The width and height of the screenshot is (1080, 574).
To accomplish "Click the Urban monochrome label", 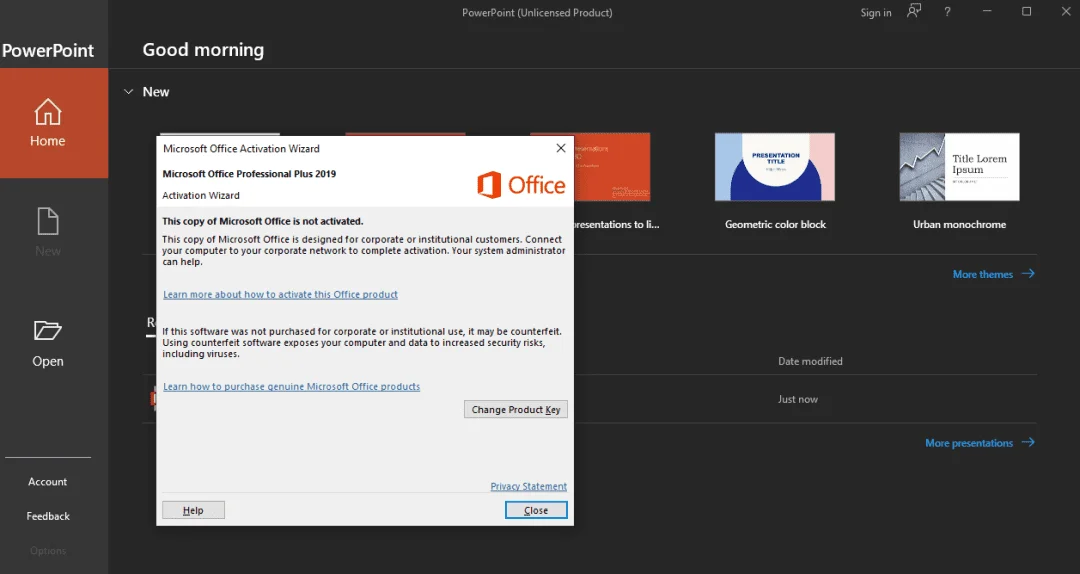I will (x=959, y=225).
